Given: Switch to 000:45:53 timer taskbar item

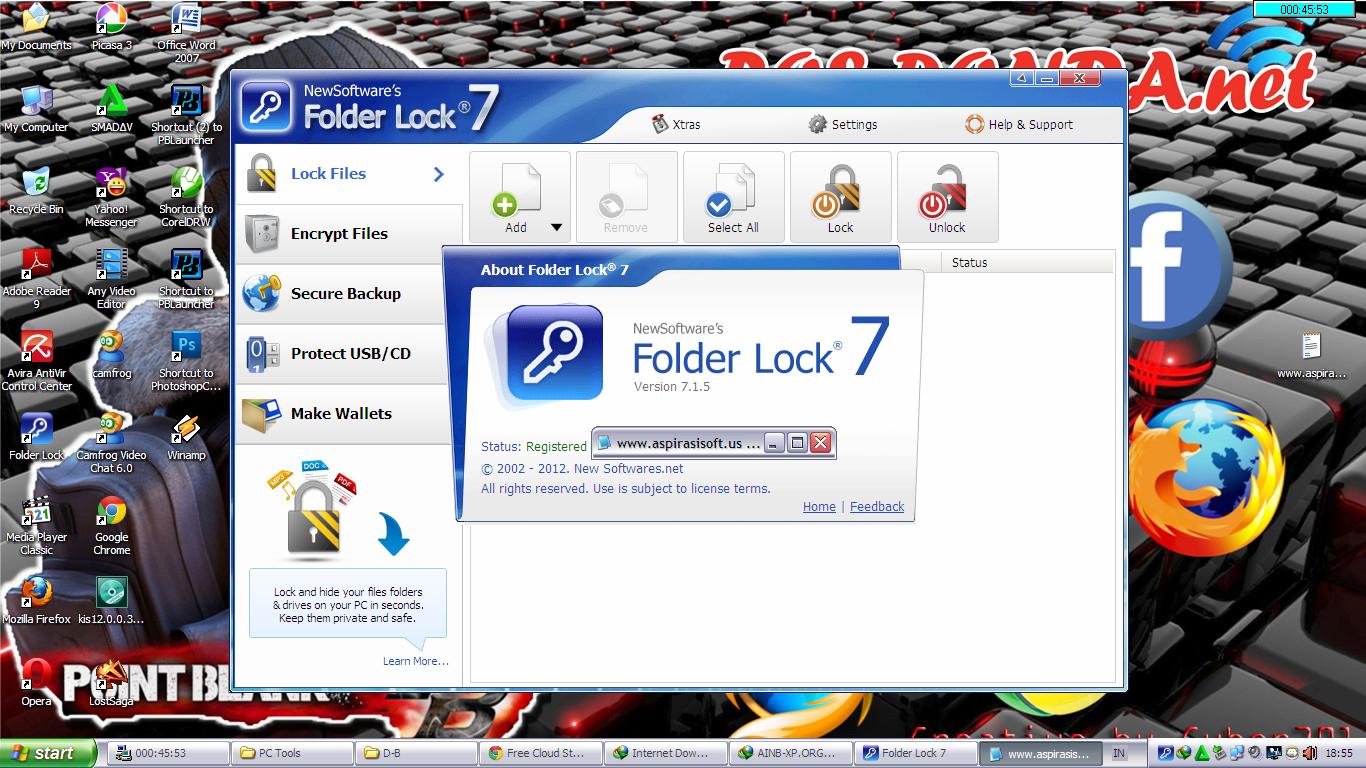Looking at the screenshot, I should click(169, 753).
